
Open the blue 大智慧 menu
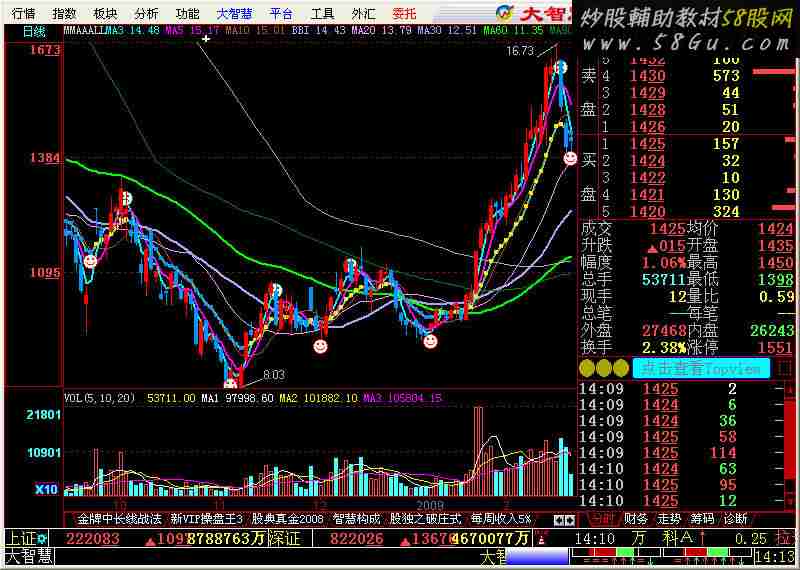234,13
